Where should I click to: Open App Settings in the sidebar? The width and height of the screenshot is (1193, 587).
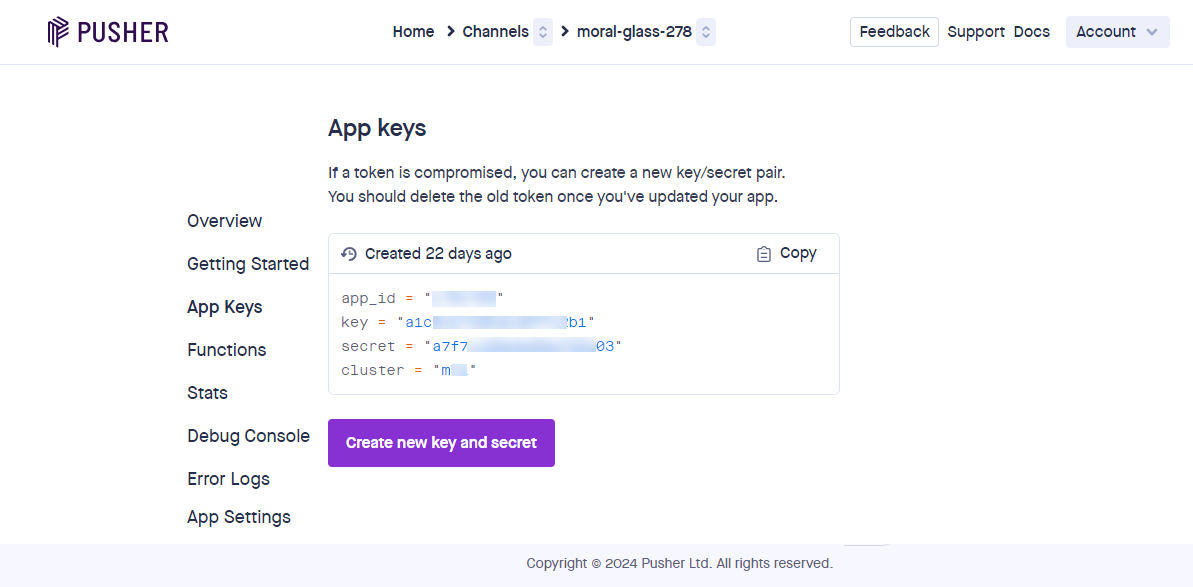click(x=239, y=517)
